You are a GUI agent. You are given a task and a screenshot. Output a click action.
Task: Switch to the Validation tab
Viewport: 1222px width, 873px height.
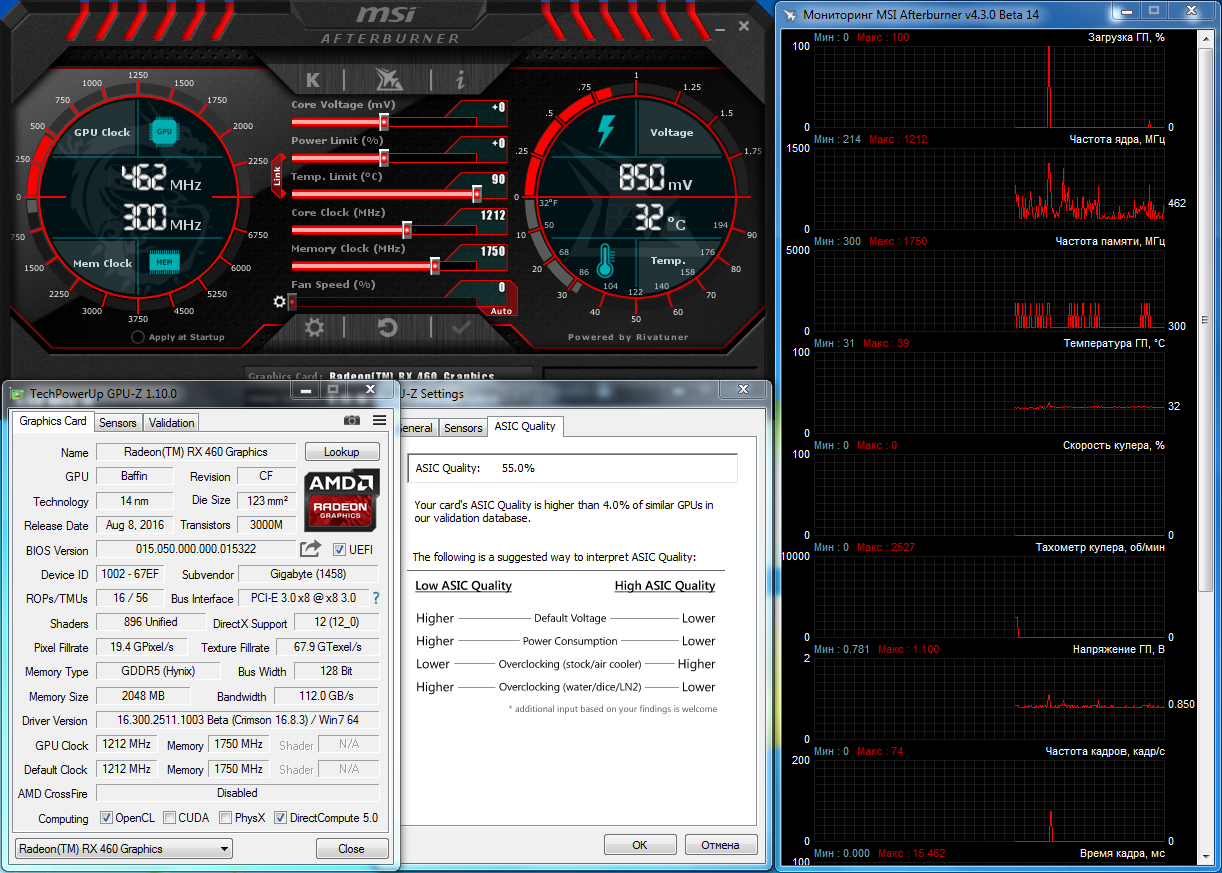(171, 423)
